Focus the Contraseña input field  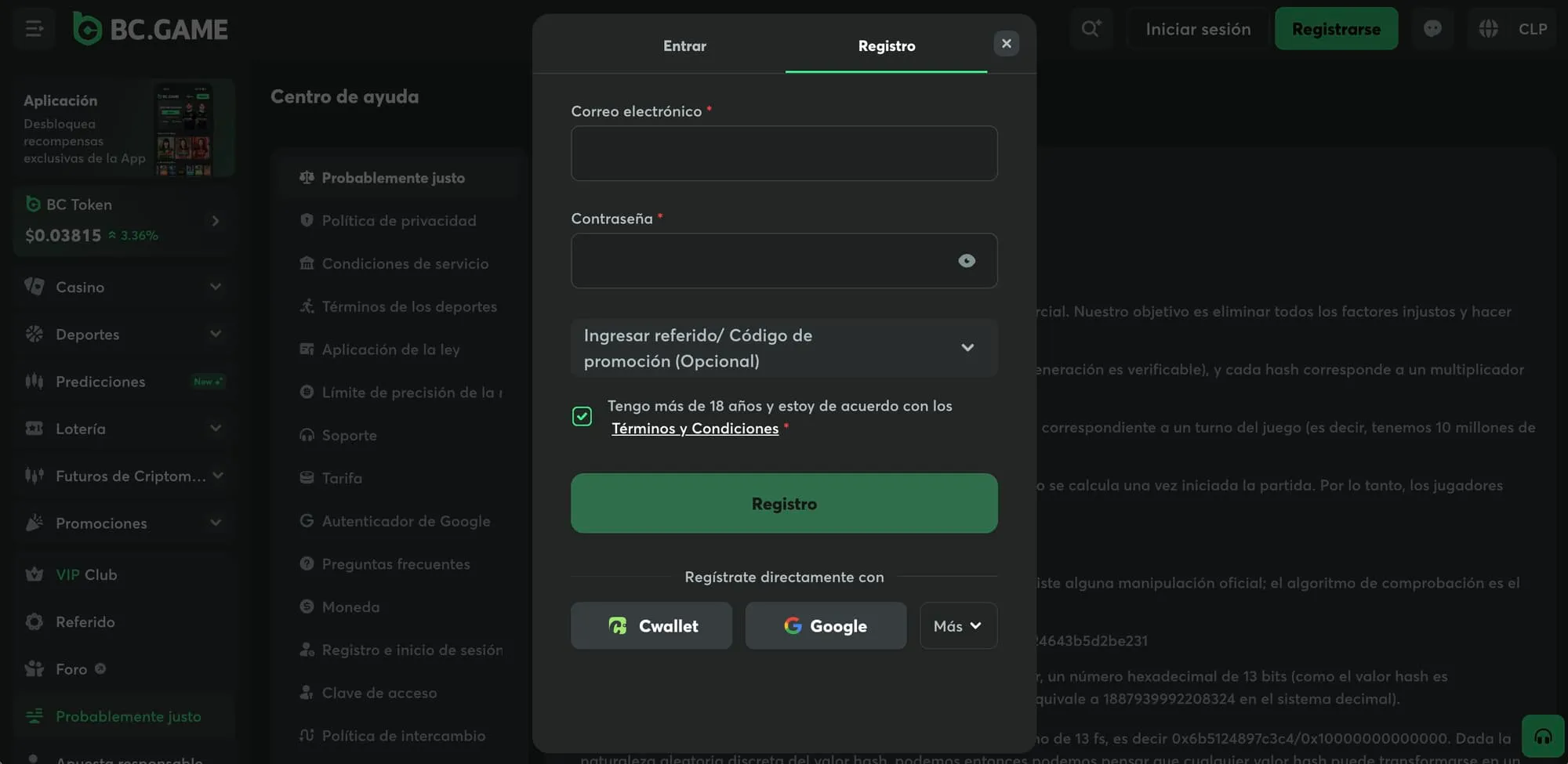[784, 261]
